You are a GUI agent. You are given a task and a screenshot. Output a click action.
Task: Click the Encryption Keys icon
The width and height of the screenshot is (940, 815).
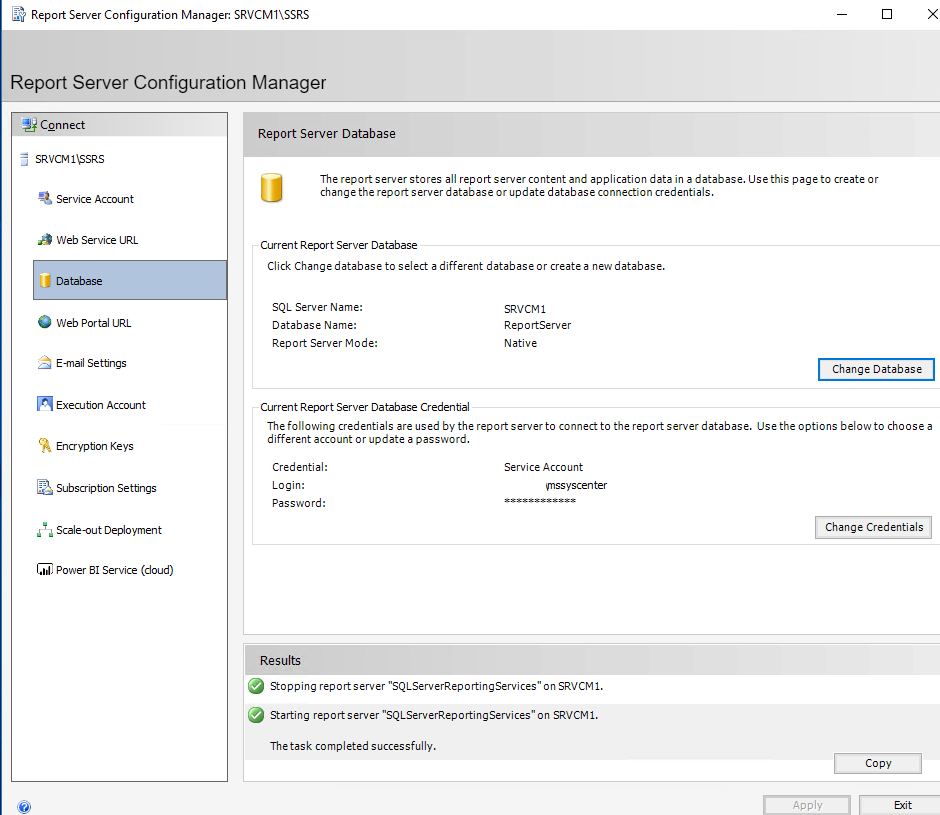tap(45, 446)
